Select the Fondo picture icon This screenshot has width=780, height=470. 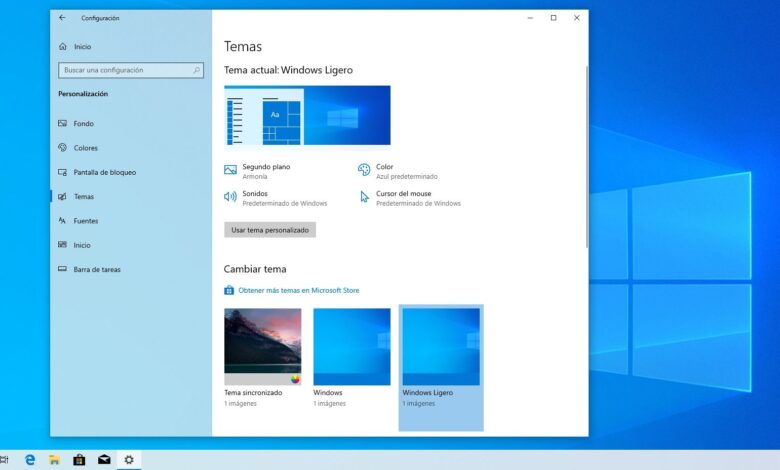point(62,123)
